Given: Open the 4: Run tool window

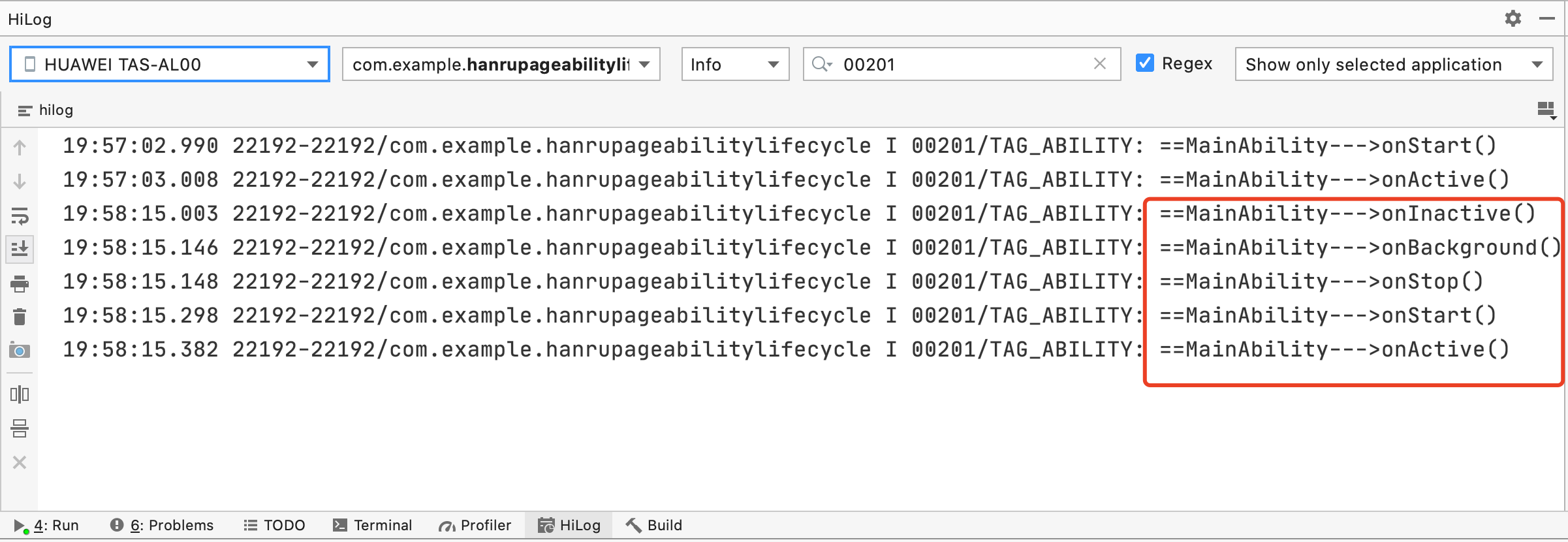Looking at the screenshot, I should 46,525.
